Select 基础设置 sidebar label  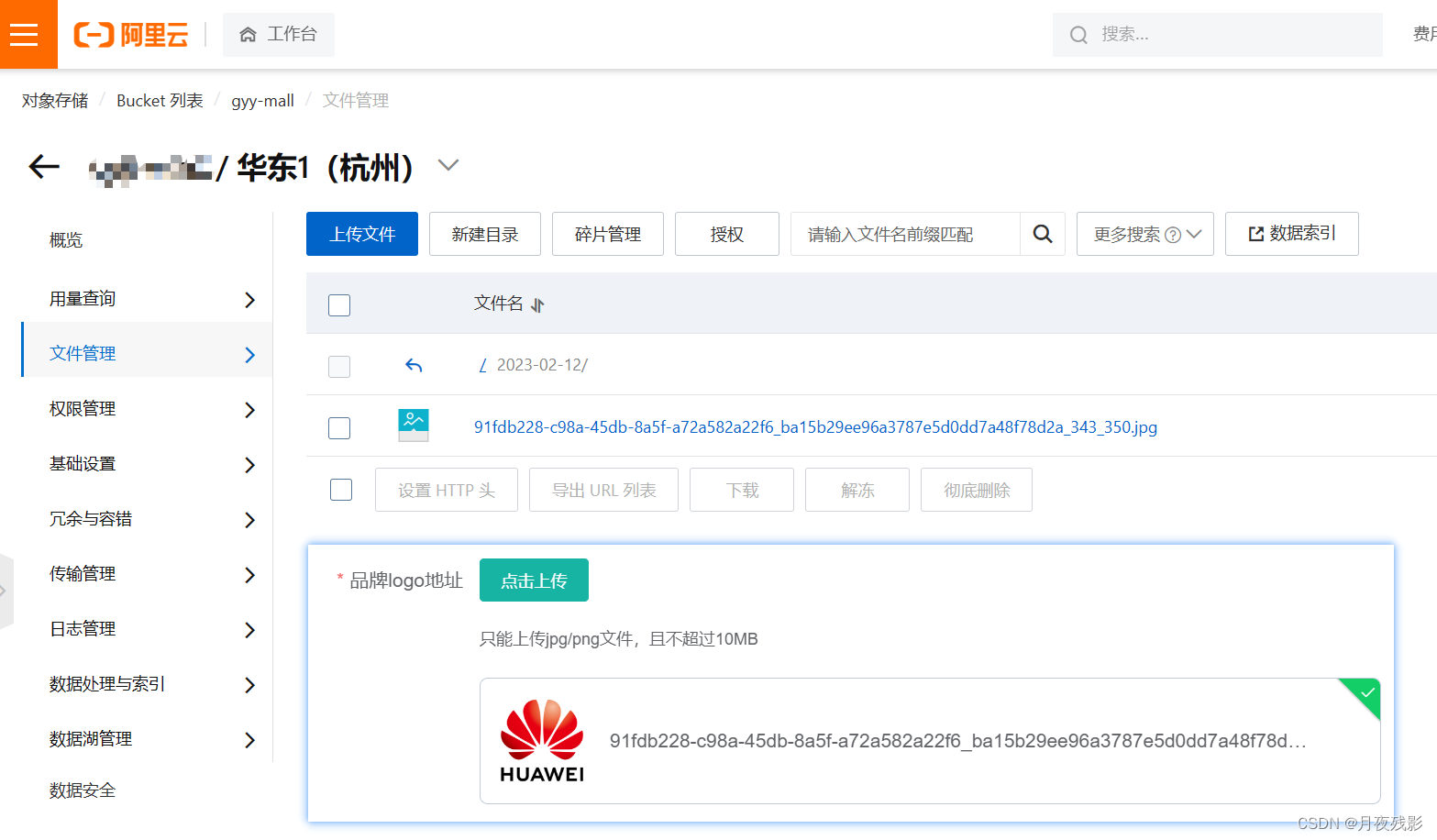pyautogui.click(x=83, y=464)
